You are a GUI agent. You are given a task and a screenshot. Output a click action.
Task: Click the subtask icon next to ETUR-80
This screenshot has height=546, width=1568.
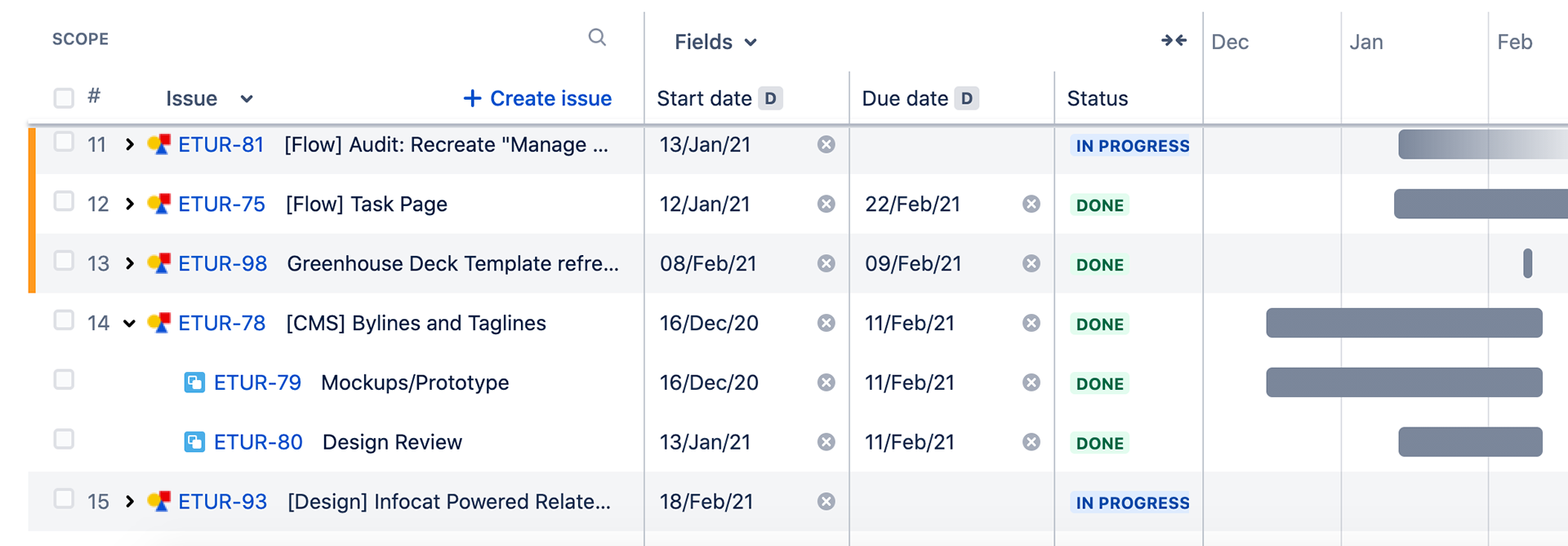click(194, 441)
